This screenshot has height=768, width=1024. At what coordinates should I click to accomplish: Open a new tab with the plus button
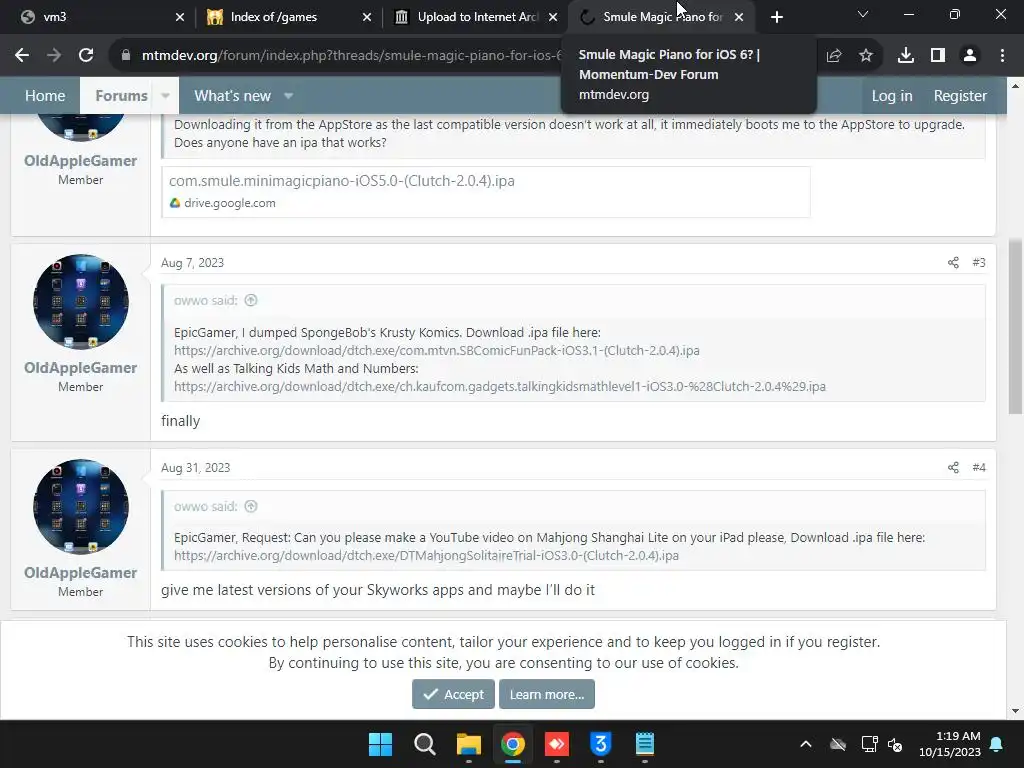(776, 17)
